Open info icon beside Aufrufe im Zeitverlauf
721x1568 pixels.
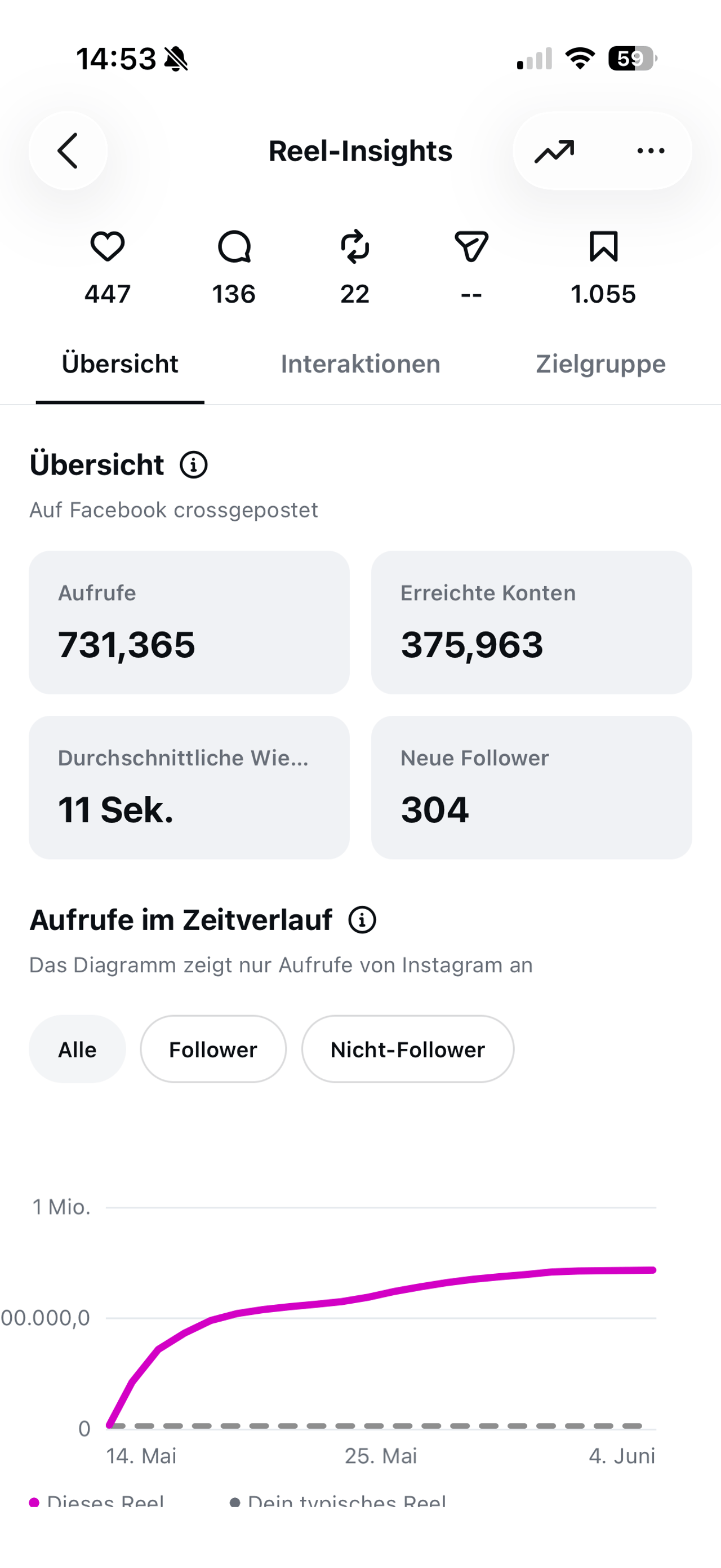[362, 920]
